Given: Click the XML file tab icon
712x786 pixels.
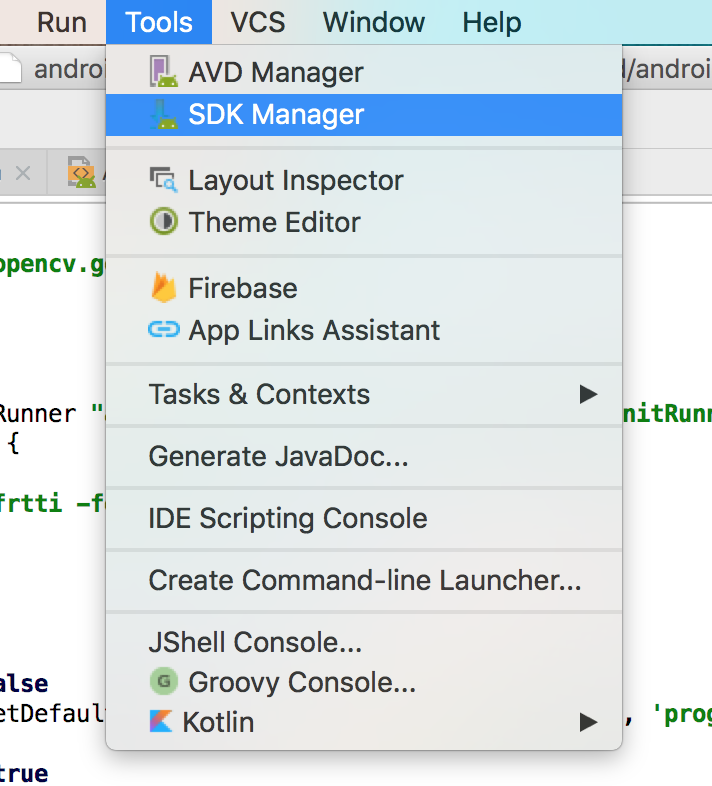Looking at the screenshot, I should (x=82, y=172).
